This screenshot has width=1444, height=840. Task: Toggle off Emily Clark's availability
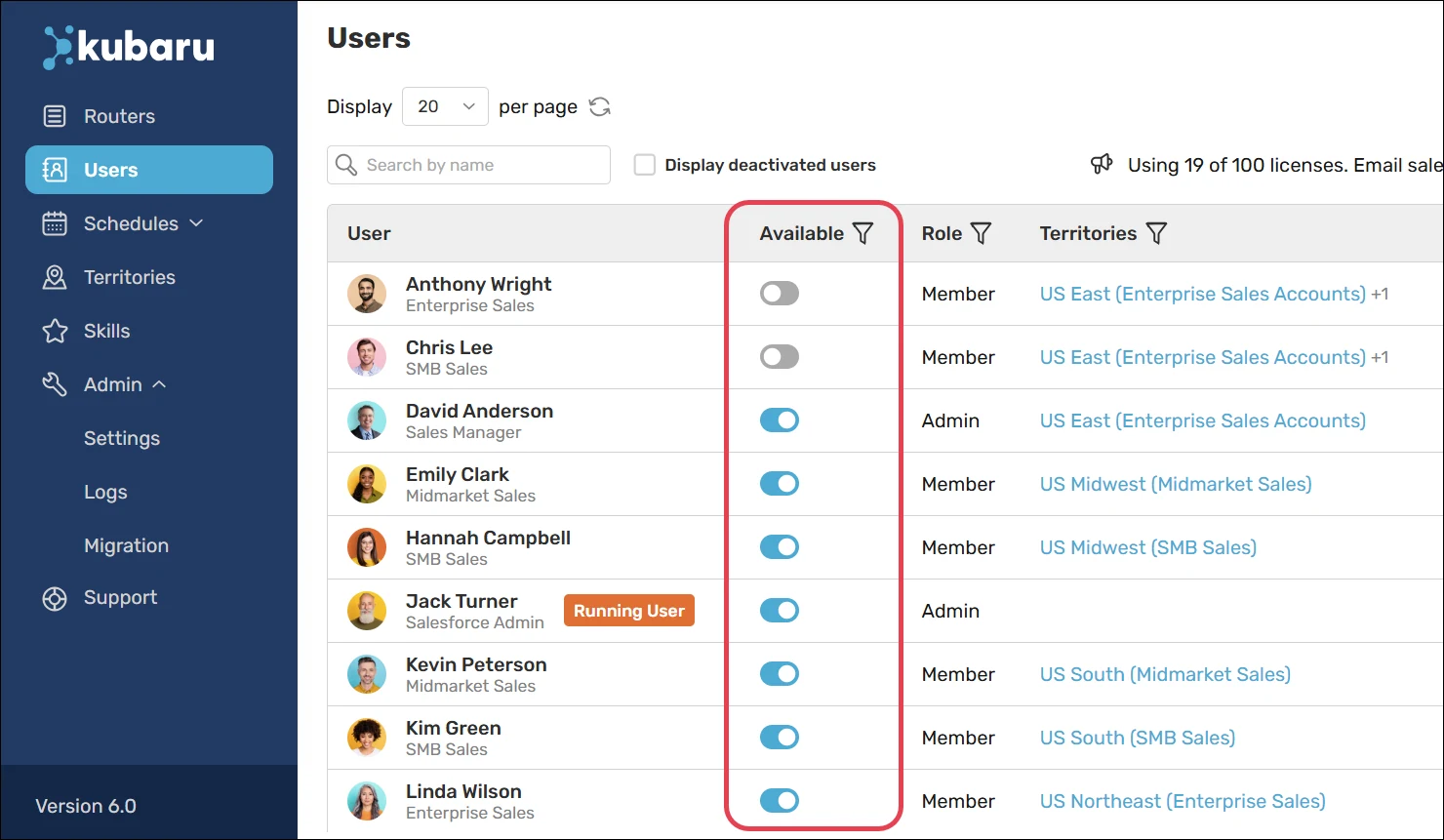[780, 483]
